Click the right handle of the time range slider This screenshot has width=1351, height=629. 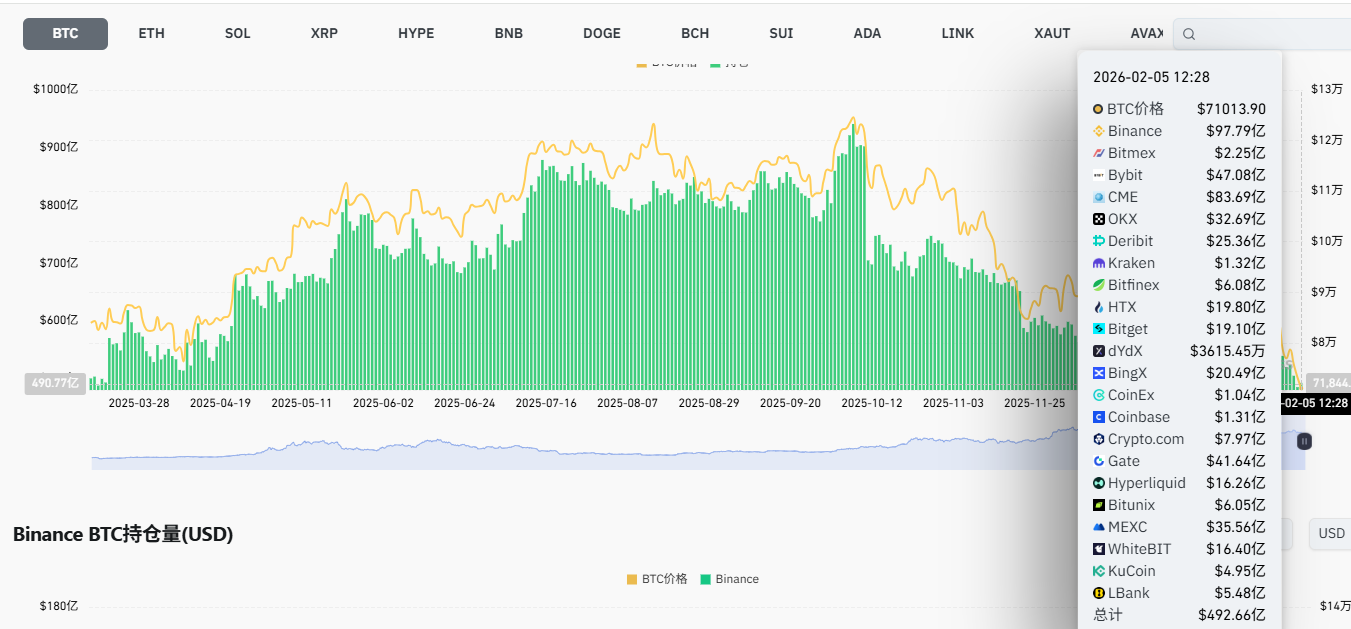[x=1304, y=441]
